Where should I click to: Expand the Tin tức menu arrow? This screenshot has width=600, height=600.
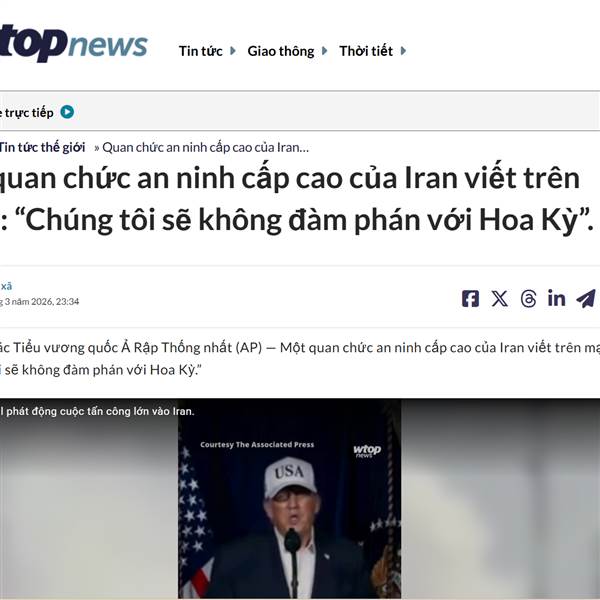(x=232, y=51)
